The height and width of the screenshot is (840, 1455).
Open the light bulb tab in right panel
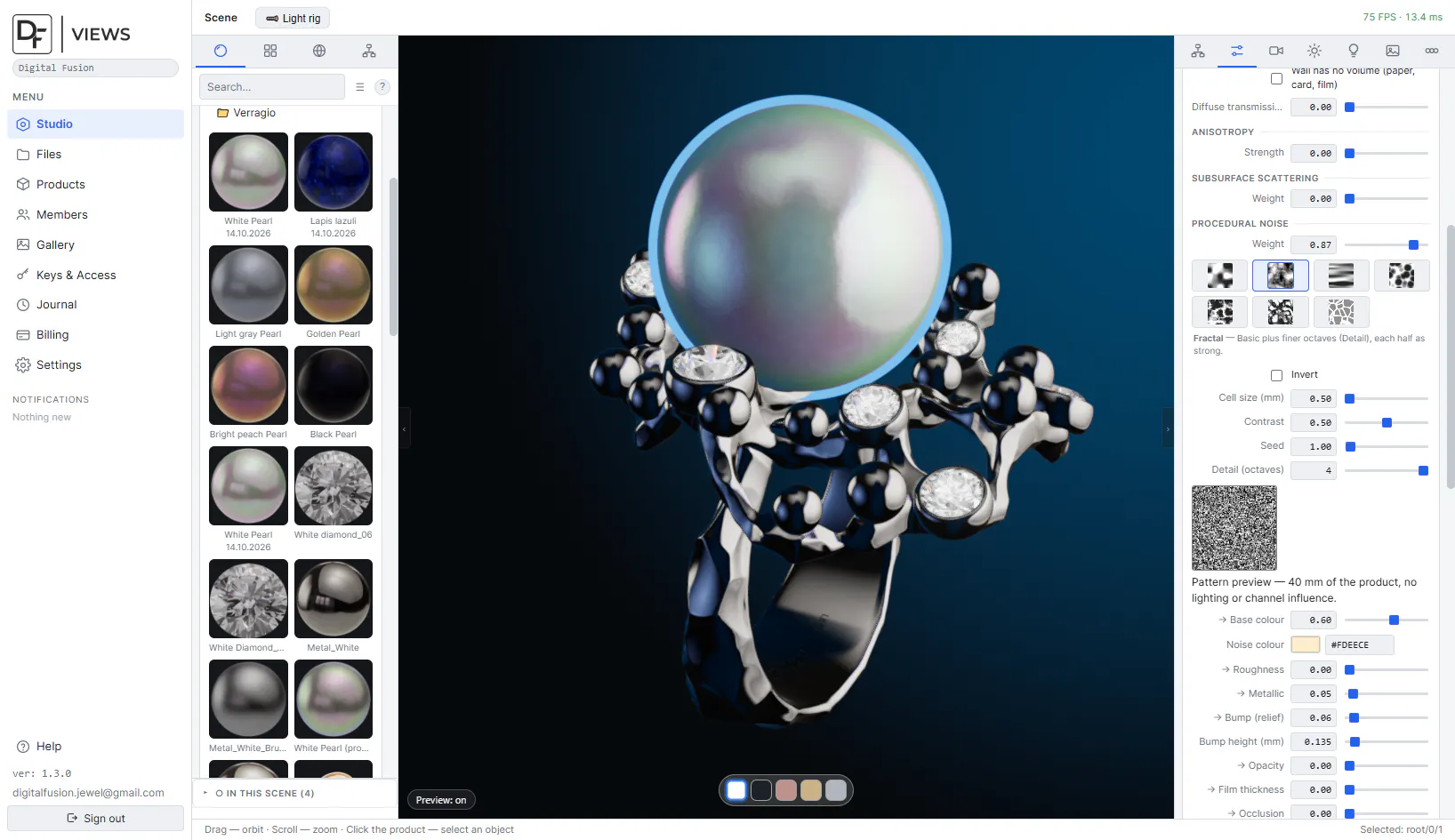pyautogui.click(x=1354, y=51)
